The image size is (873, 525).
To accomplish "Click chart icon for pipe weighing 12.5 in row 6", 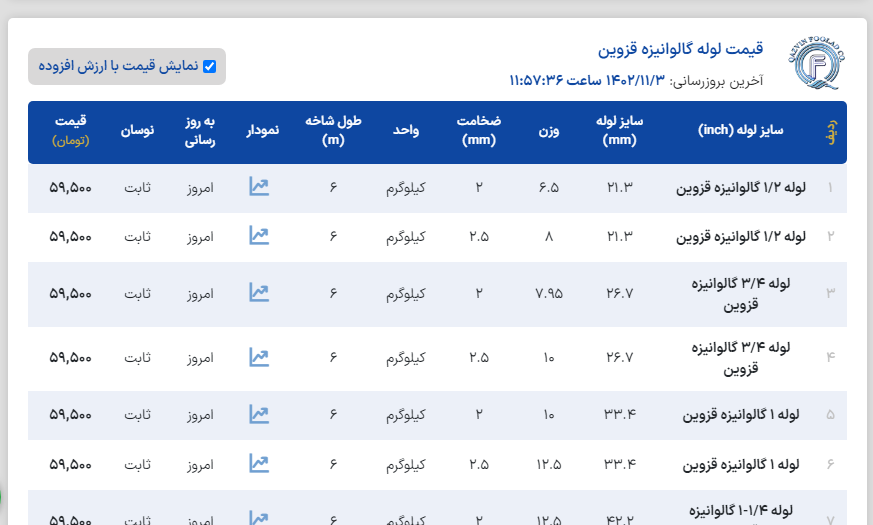I will pyautogui.click(x=259, y=463).
